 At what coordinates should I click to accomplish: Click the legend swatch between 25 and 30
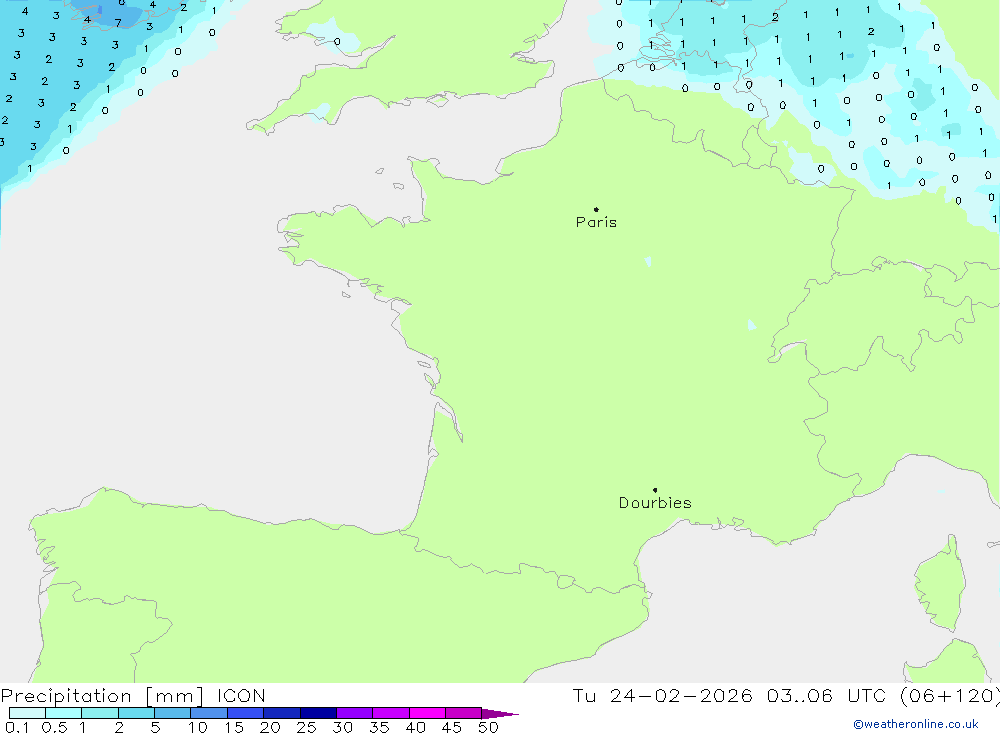point(318,713)
